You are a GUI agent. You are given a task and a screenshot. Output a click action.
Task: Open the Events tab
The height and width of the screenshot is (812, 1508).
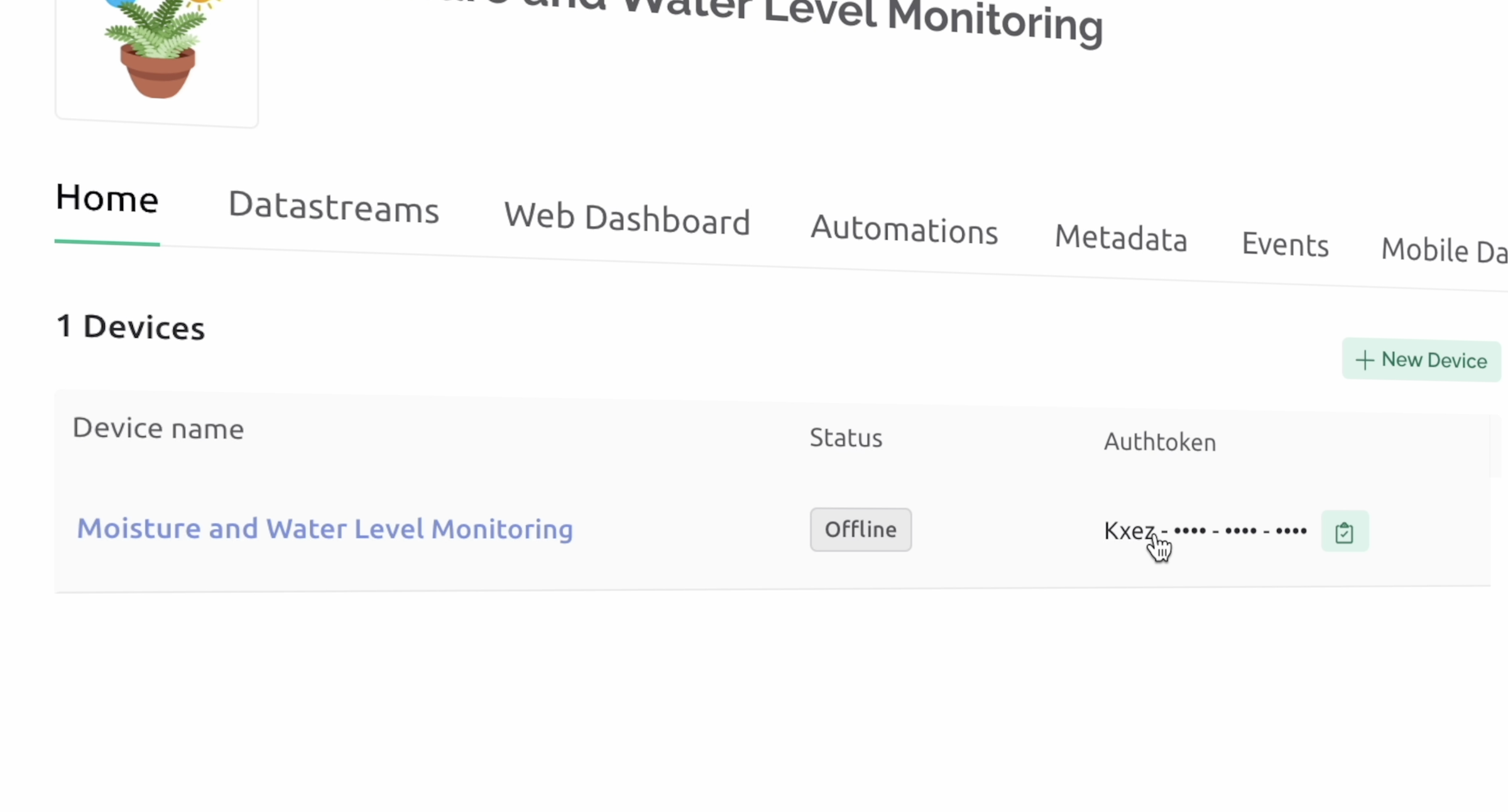1285,245
